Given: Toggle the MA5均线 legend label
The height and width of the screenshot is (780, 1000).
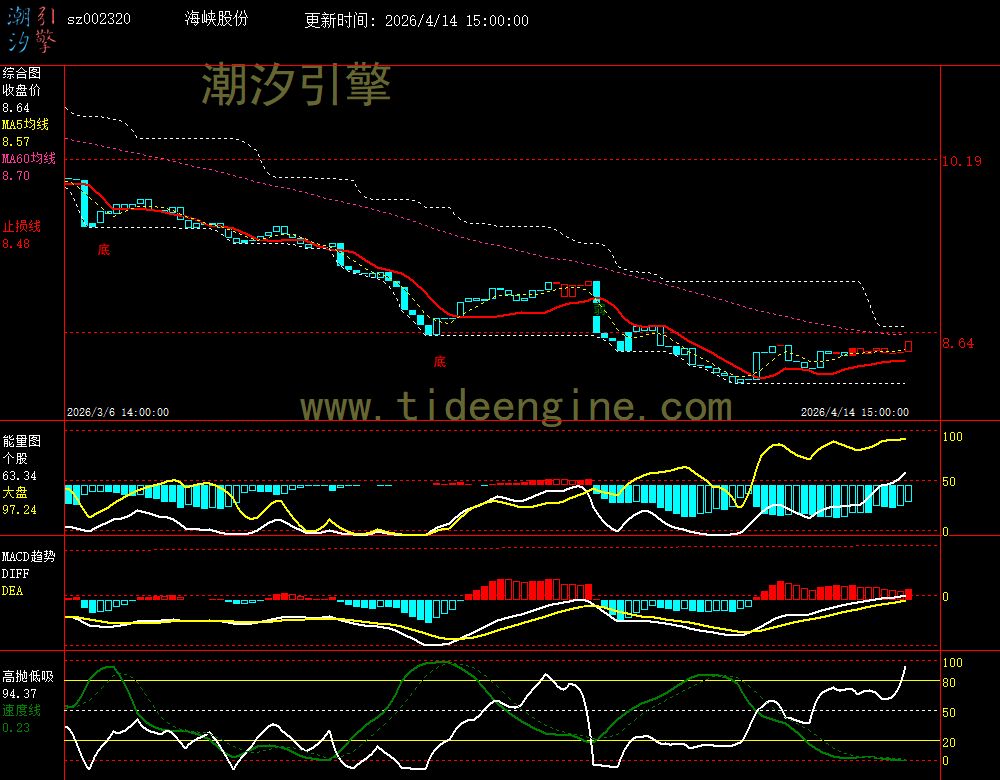Looking at the screenshot, I should click(28, 125).
